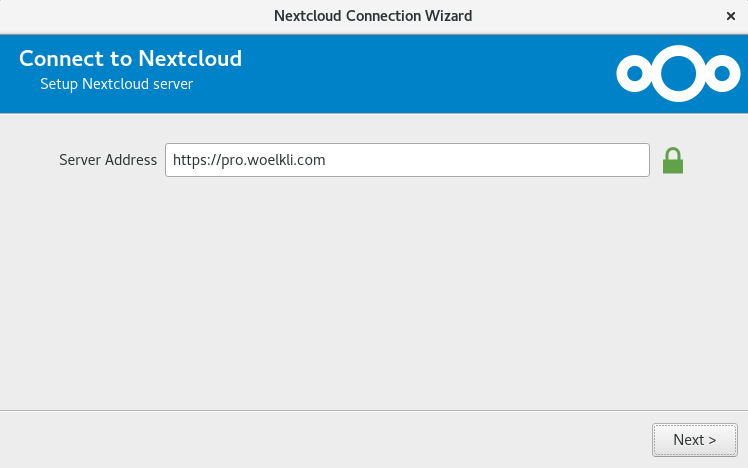Click the "Server Address" label
Image resolution: width=748 pixels, height=468 pixels.
point(108,160)
